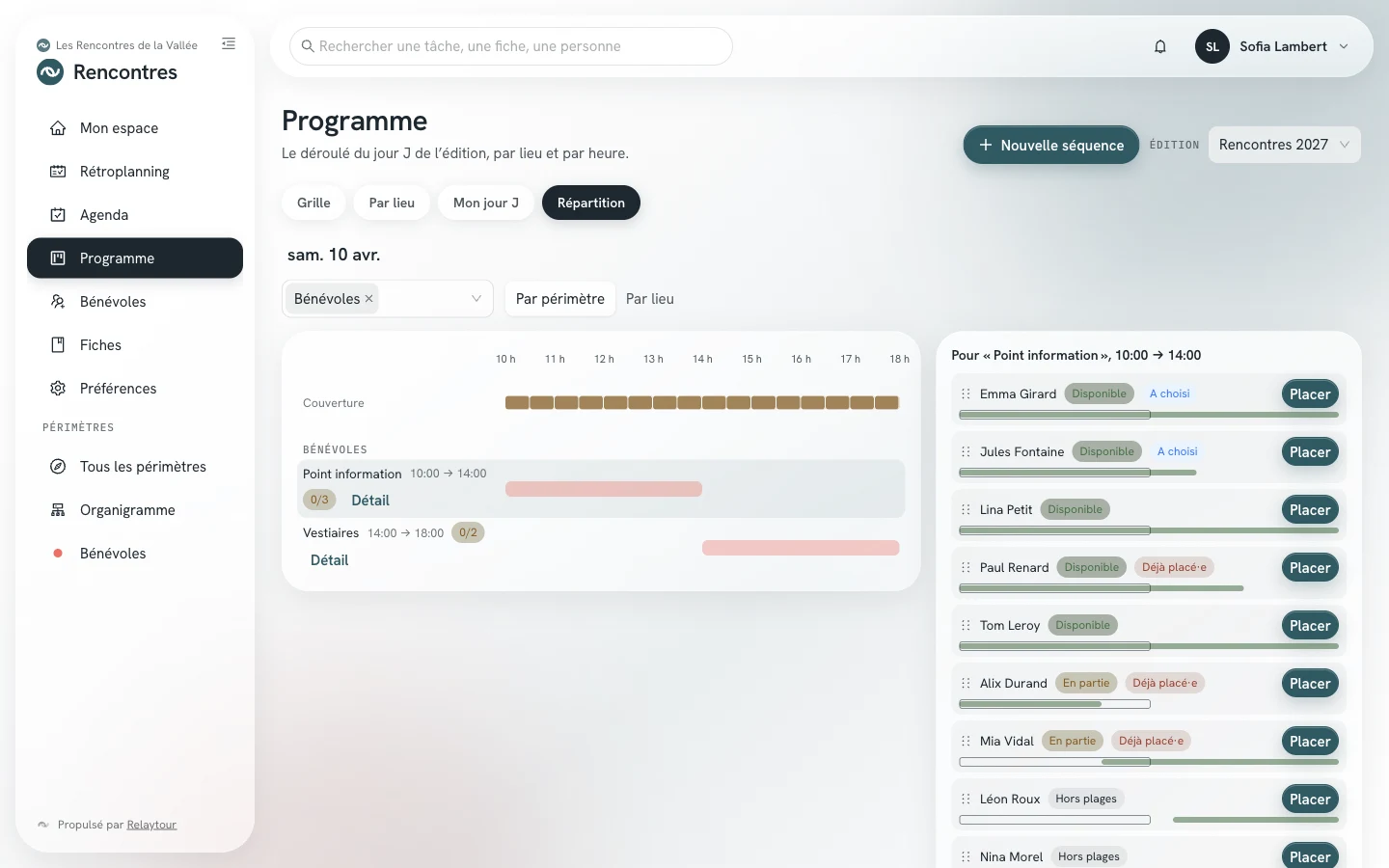
Task: Open Détail for Vestiaires
Action: click(329, 560)
